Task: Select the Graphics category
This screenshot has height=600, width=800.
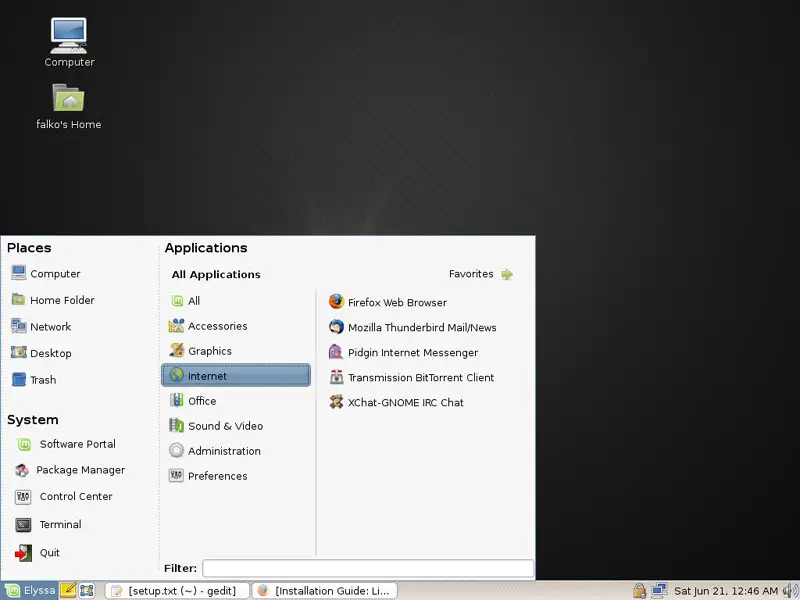Action: coord(236,351)
